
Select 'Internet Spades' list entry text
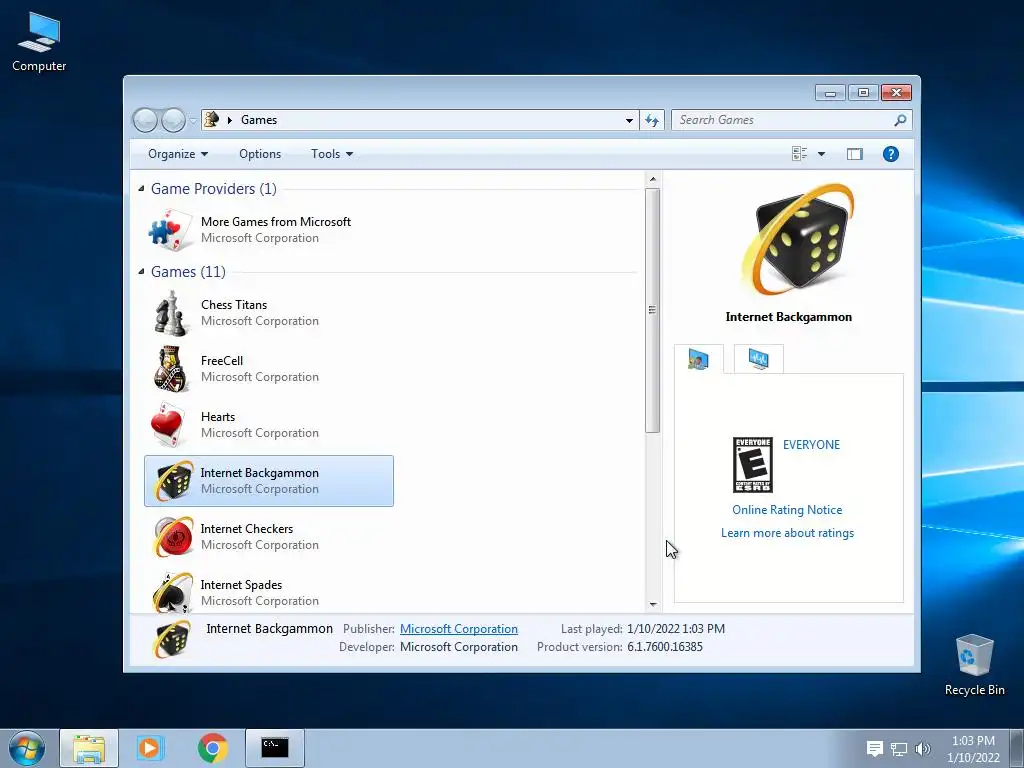[241, 585]
